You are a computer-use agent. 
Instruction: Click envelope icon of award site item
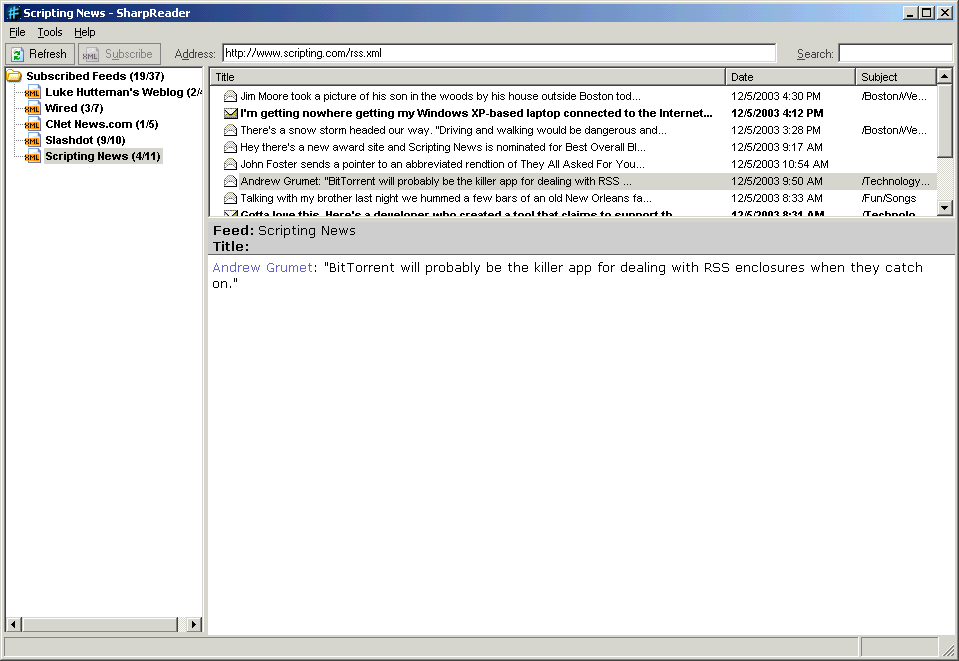pos(231,147)
